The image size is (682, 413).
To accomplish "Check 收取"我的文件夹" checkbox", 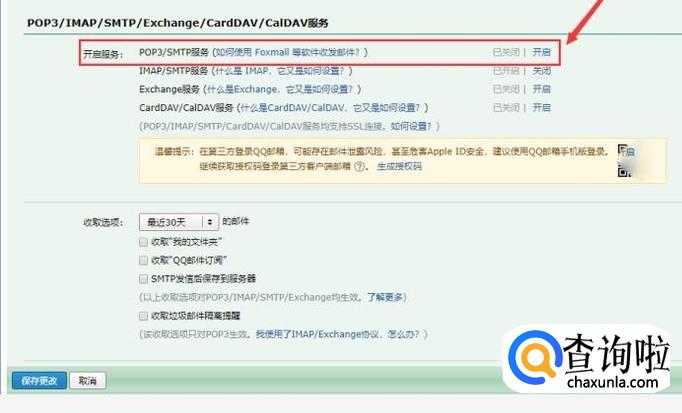I will 143,242.
